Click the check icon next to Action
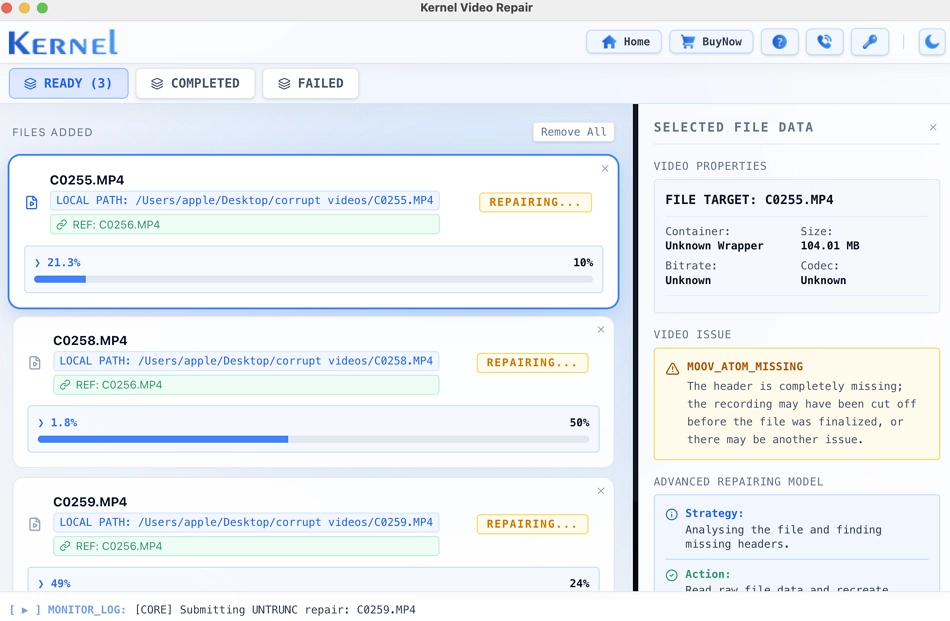 671,575
